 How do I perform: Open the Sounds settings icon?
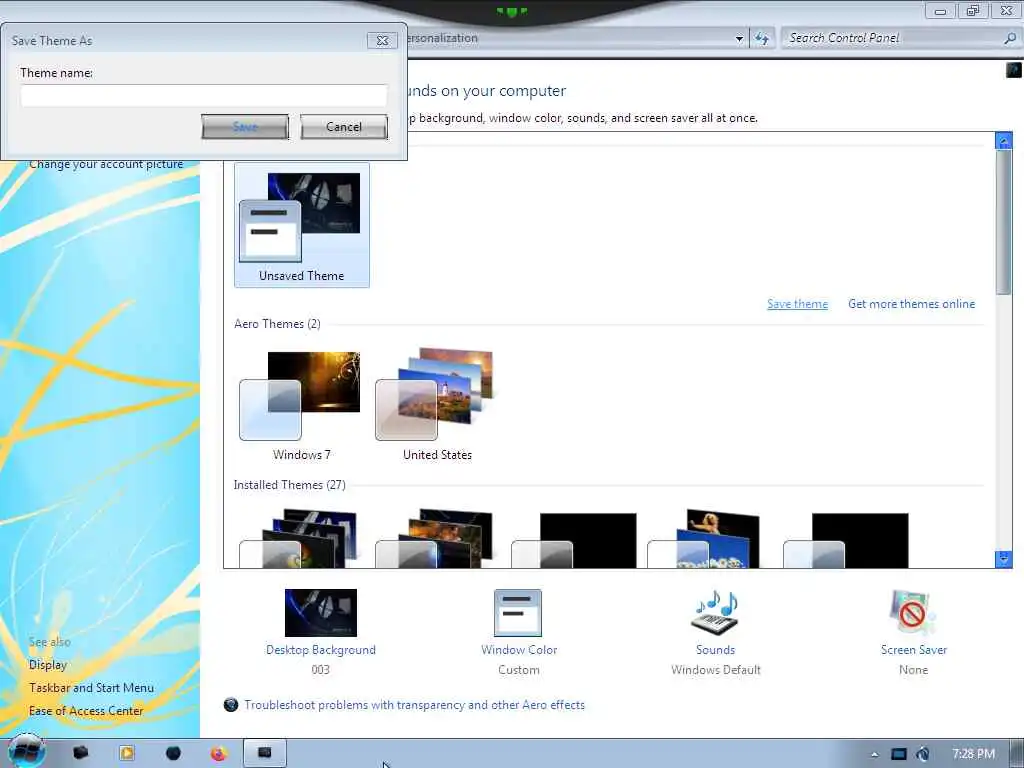point(715,613)
